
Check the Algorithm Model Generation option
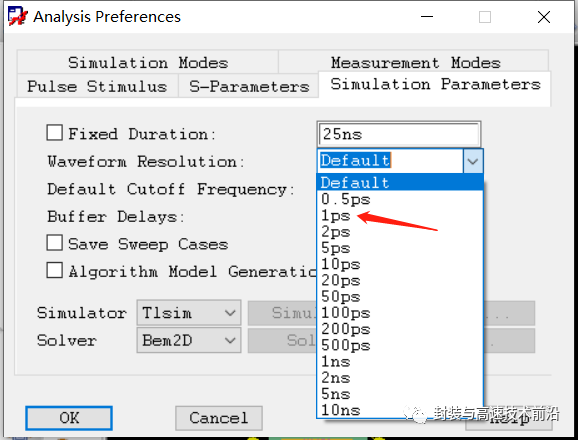click(x=54, y=270)
